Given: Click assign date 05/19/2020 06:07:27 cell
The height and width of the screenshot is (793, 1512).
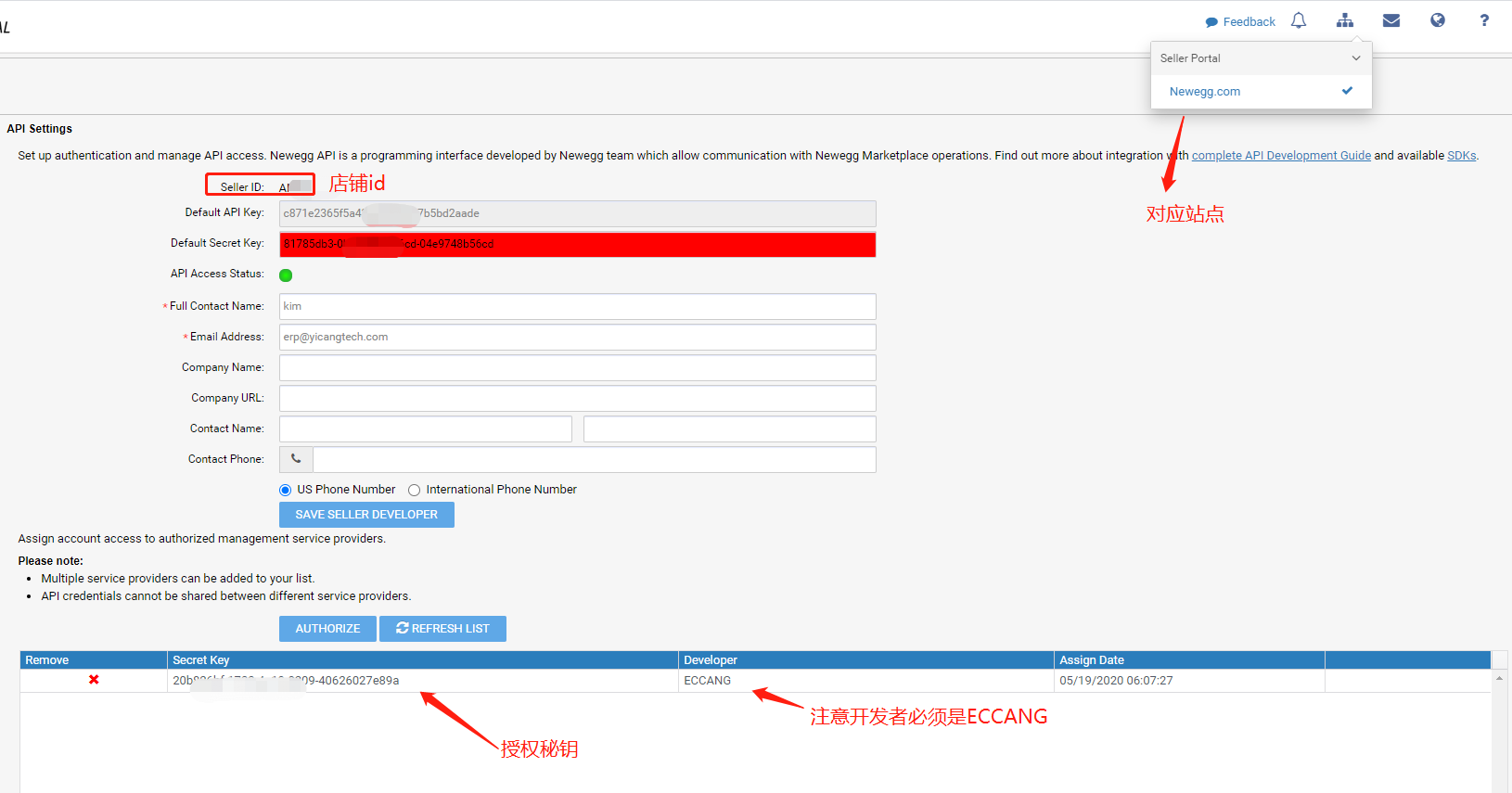Looking at the screenshot, I should point(1189,681).
